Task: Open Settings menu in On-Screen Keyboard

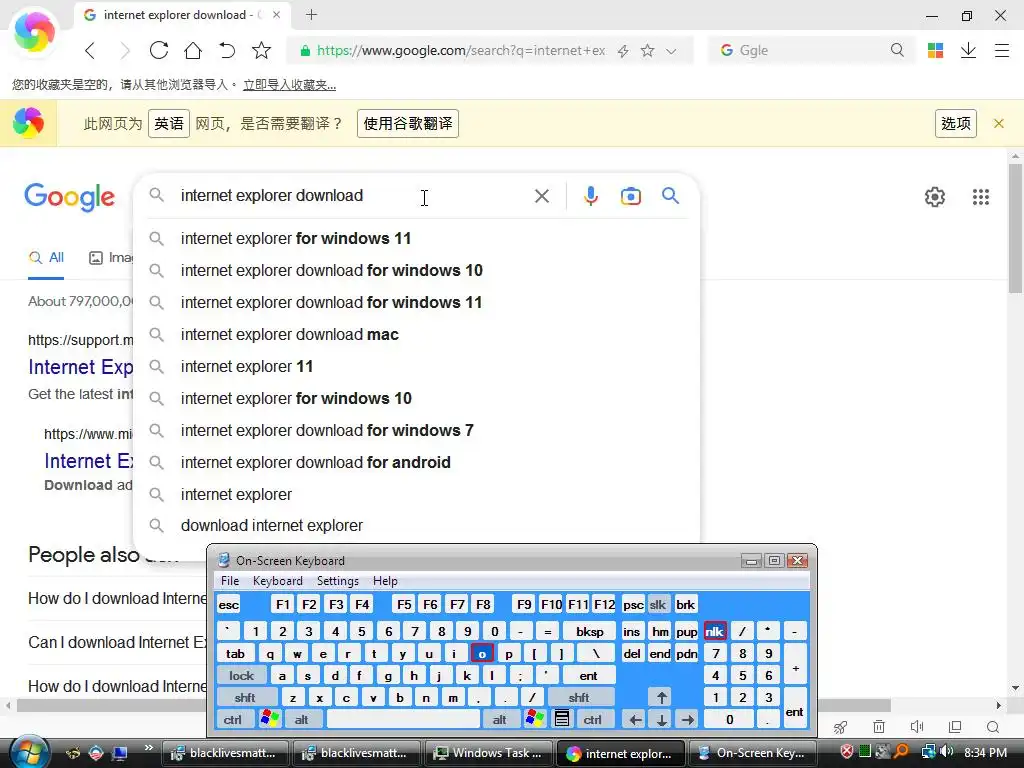Action: [338, 581]
